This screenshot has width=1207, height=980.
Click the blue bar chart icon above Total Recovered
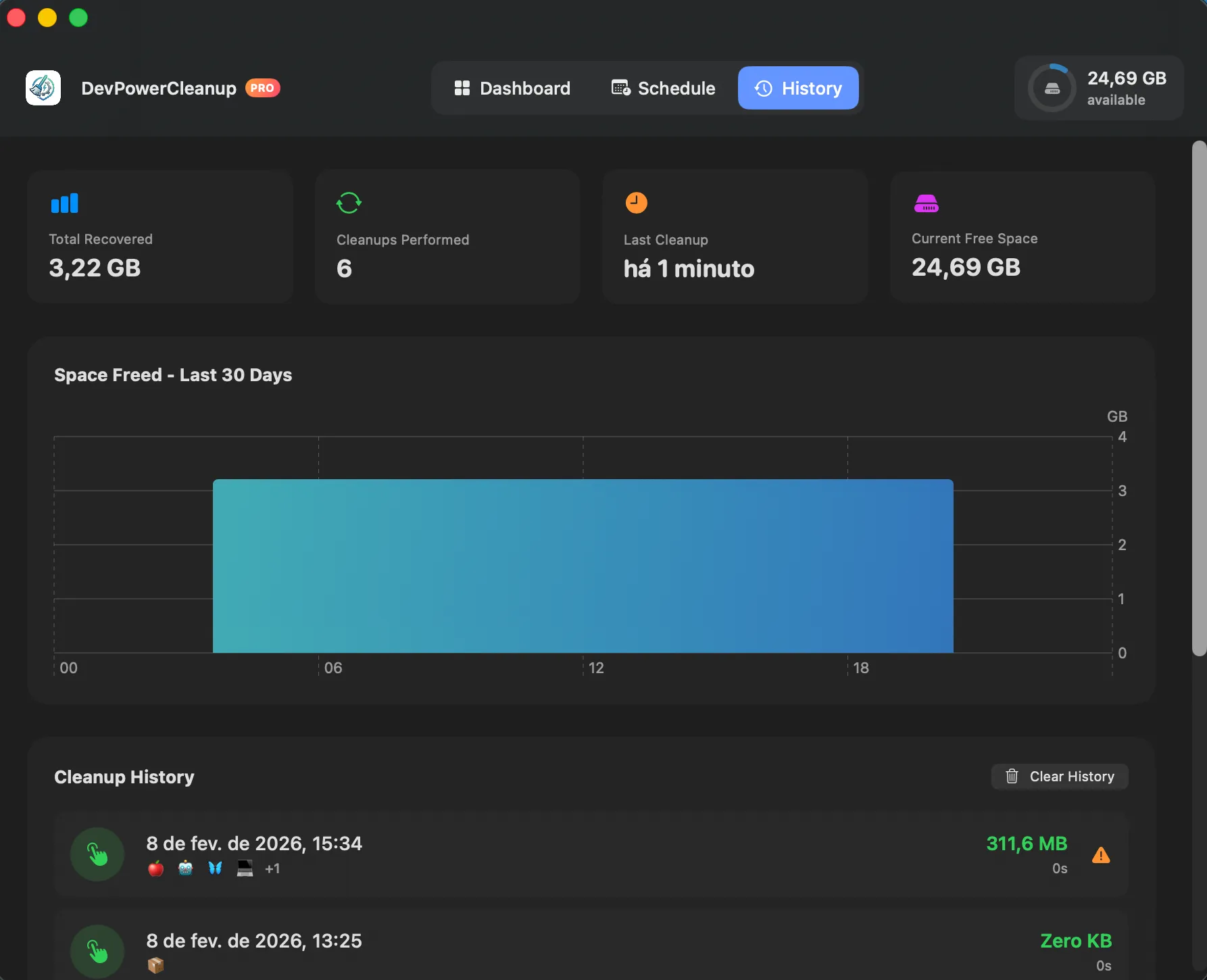pyautogui.click(x=64, y=202)
